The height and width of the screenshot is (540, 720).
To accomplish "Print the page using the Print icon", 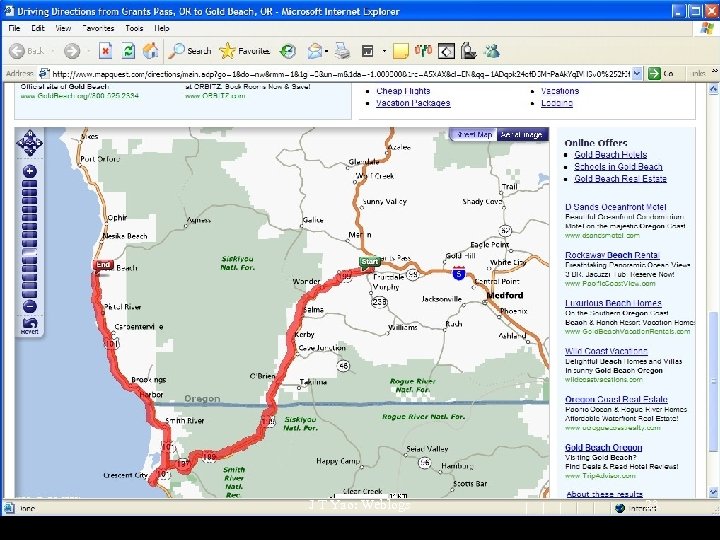I will click(x=342, y=51).
